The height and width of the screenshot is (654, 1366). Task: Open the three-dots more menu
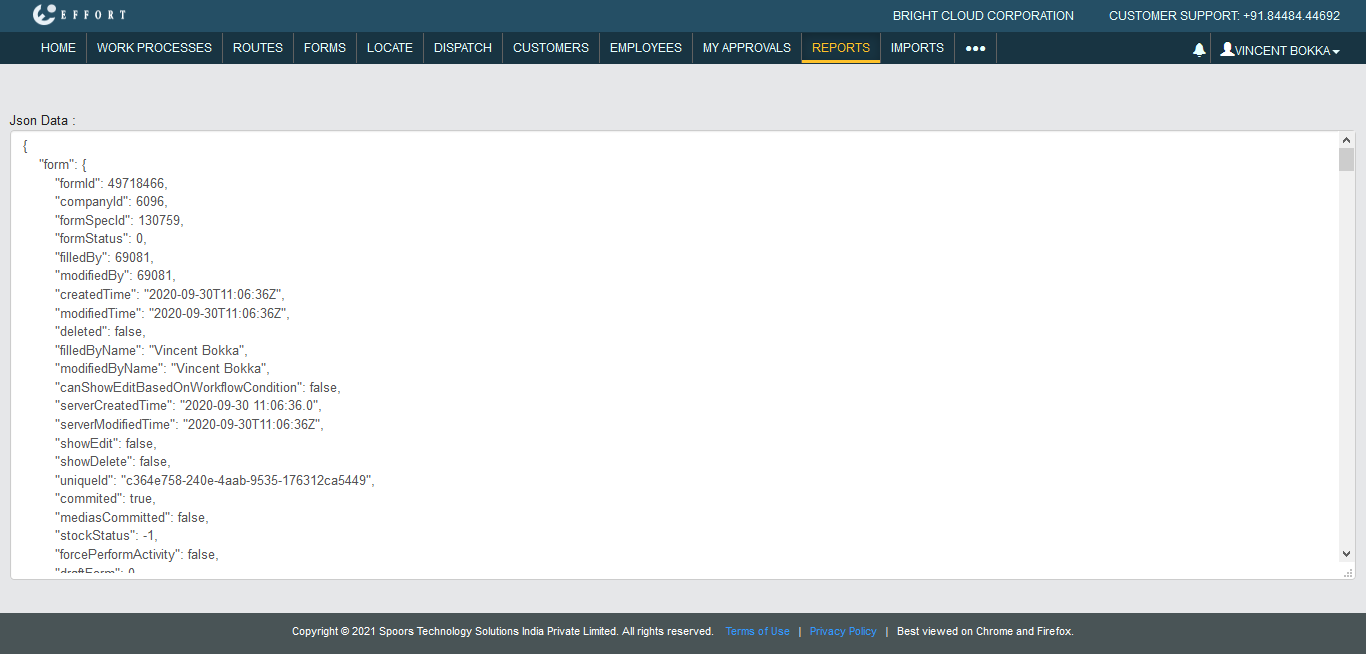click(x=975, y=48)
